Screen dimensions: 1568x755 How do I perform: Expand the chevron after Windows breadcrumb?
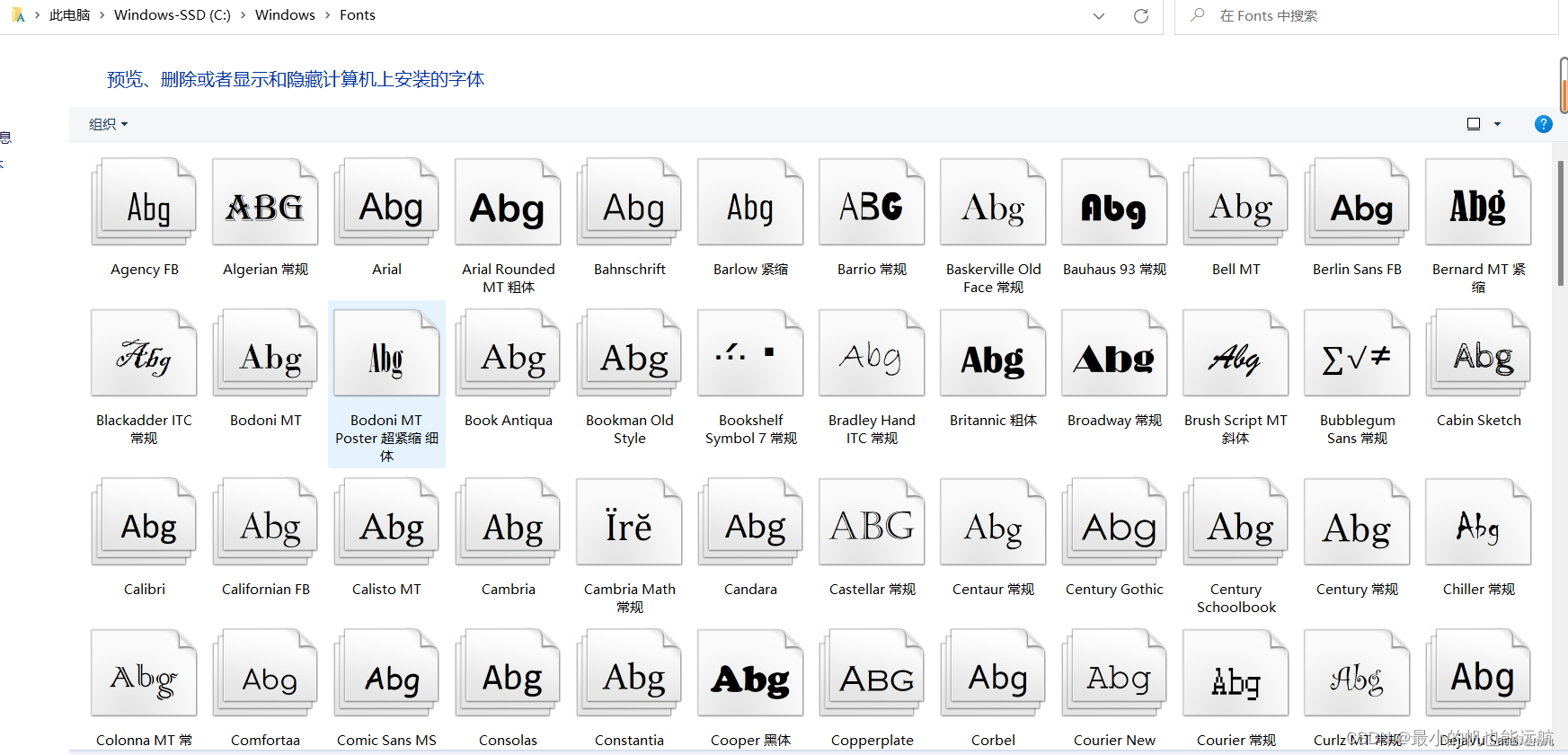[x=327, y=15]
